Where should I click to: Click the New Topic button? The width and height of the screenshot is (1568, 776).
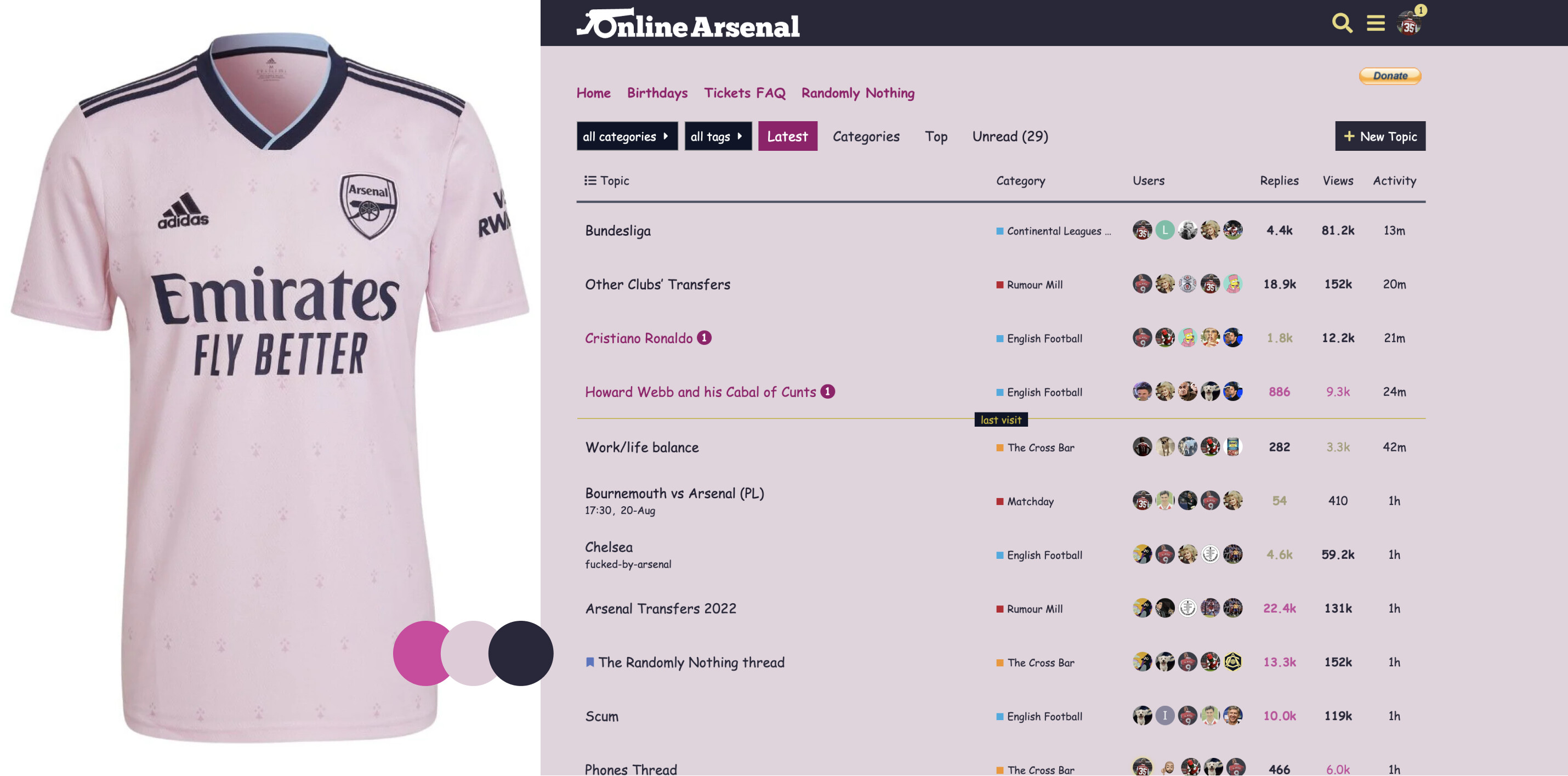[x=1379, y=136]
